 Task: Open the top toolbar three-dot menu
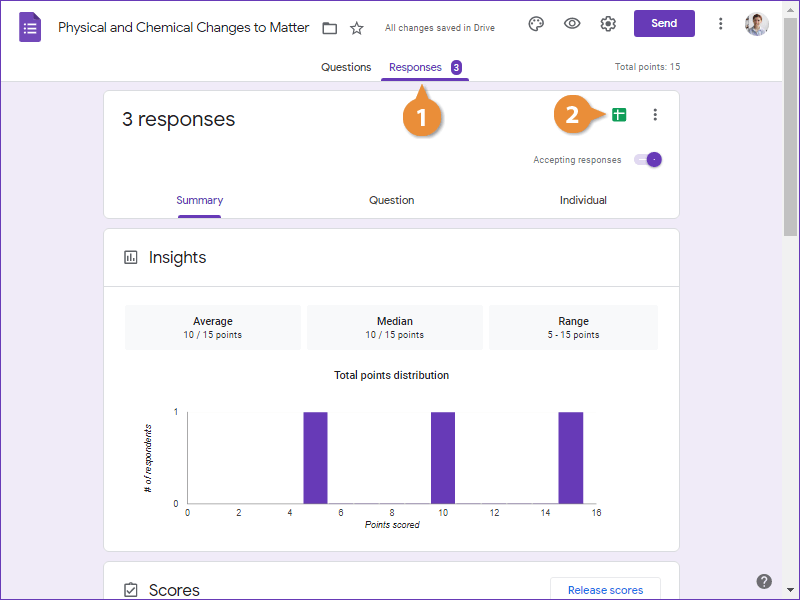(x=721, y=23)
